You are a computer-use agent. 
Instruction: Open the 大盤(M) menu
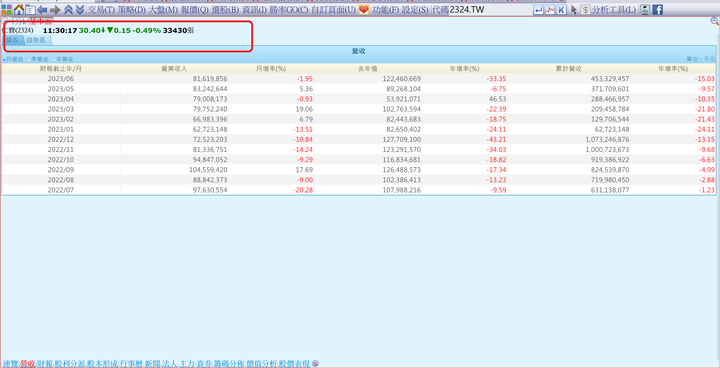pos(163,10)
